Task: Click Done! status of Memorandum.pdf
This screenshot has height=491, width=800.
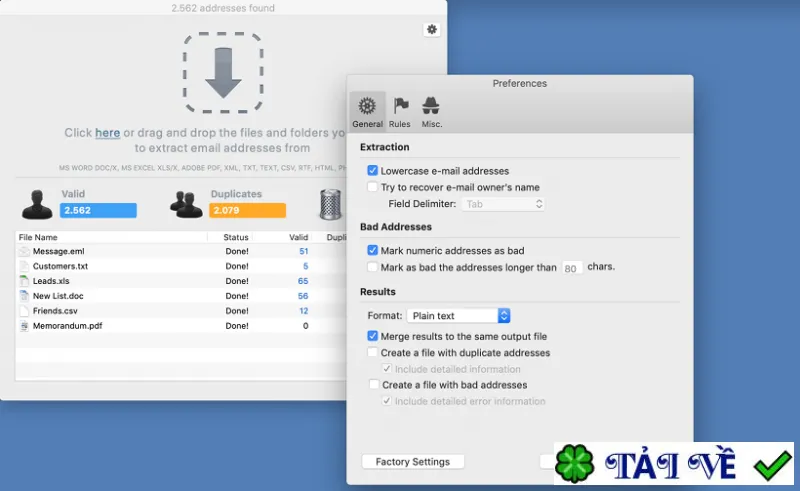Action: pos(237,326)
